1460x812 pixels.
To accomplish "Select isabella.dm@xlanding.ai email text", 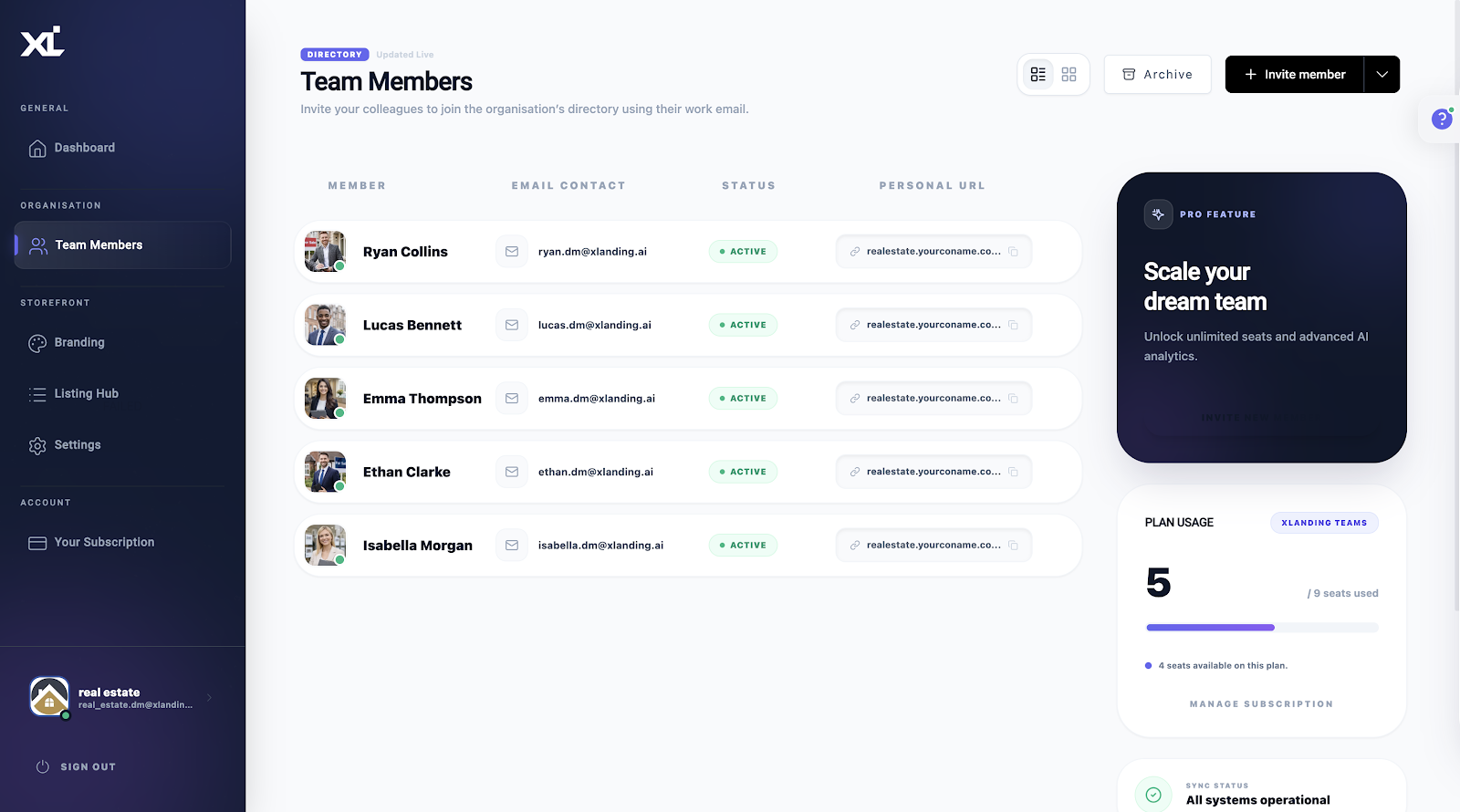I will tap(600, 546).
